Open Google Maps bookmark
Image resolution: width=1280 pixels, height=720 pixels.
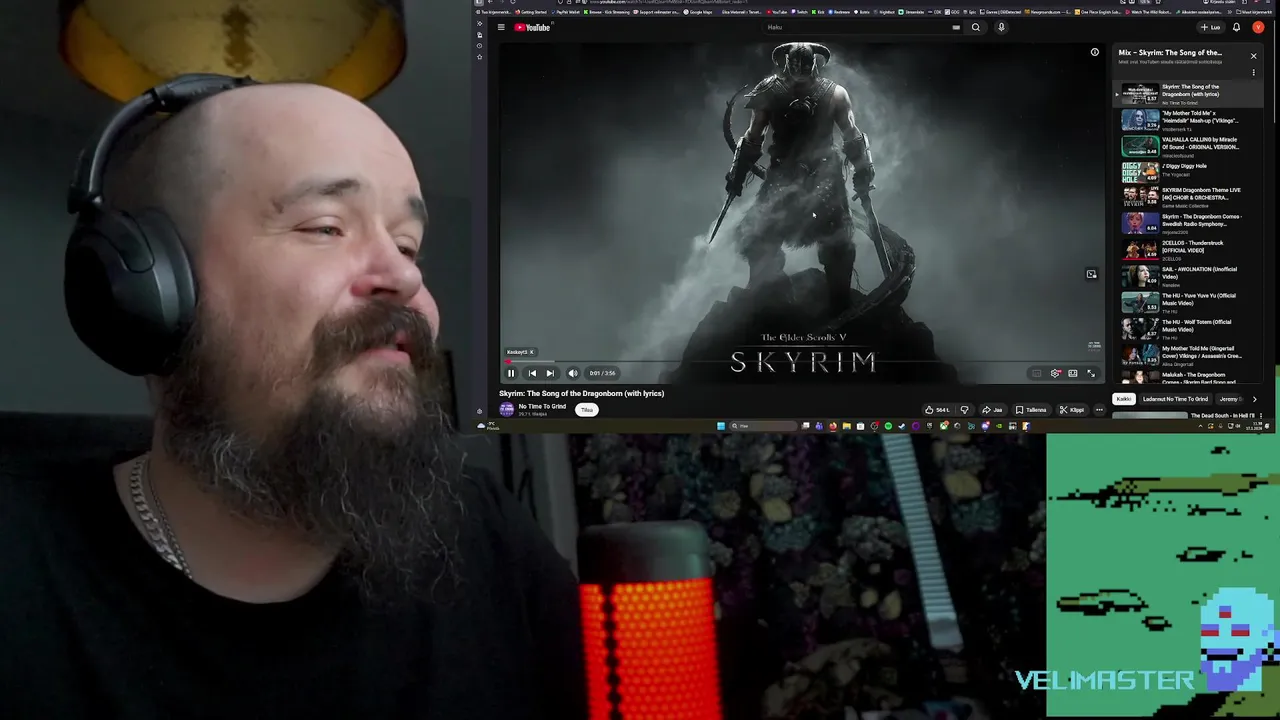(x=698, y=12)
